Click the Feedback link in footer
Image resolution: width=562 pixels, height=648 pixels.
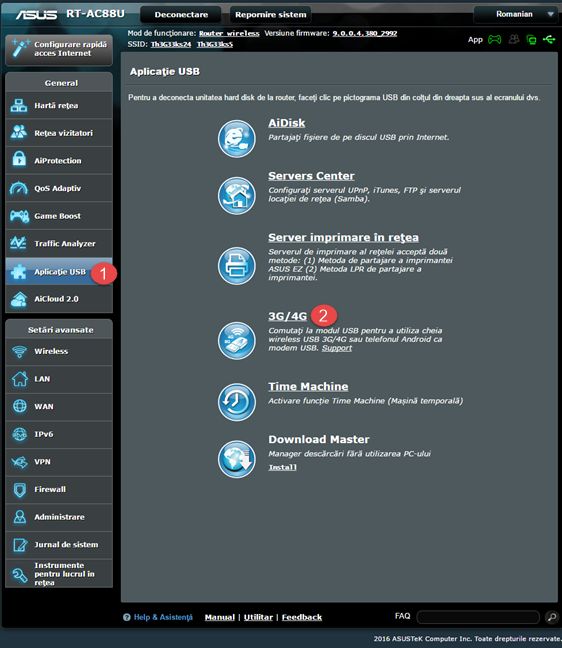(302, 617)
